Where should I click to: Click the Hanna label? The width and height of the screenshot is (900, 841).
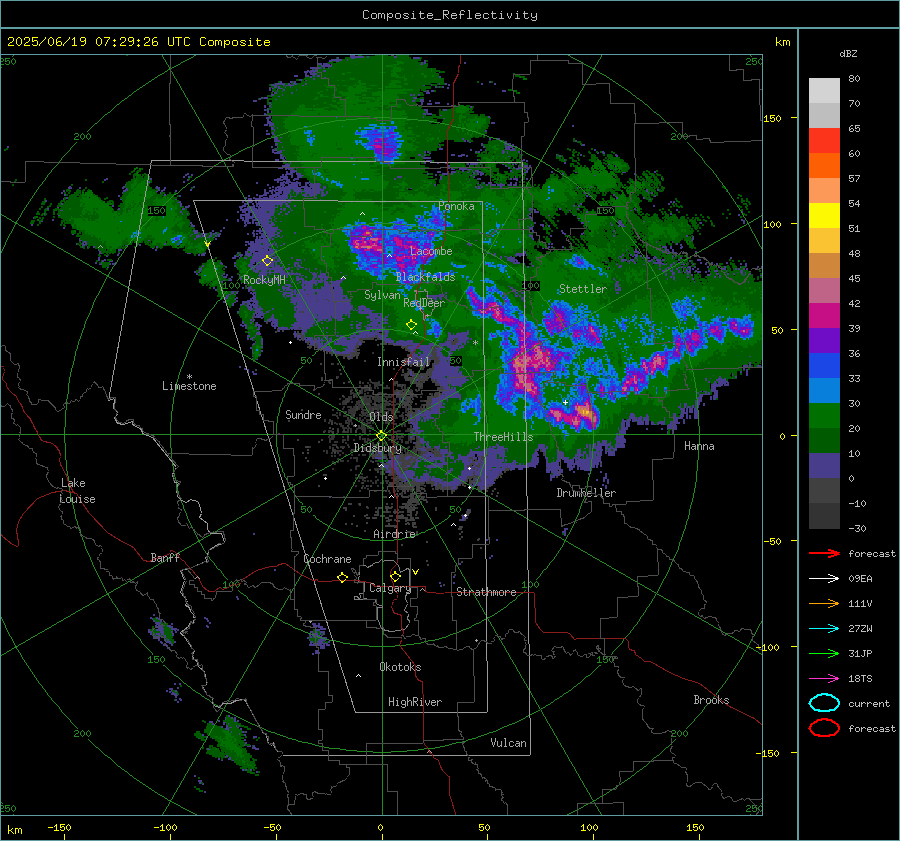[699, 446]
